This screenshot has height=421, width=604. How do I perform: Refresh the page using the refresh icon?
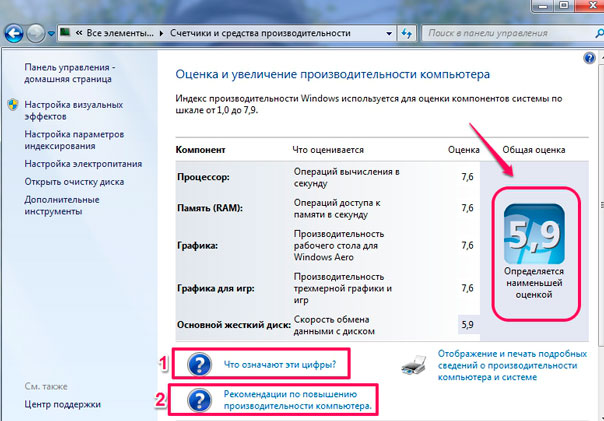[x=407, y=34]
